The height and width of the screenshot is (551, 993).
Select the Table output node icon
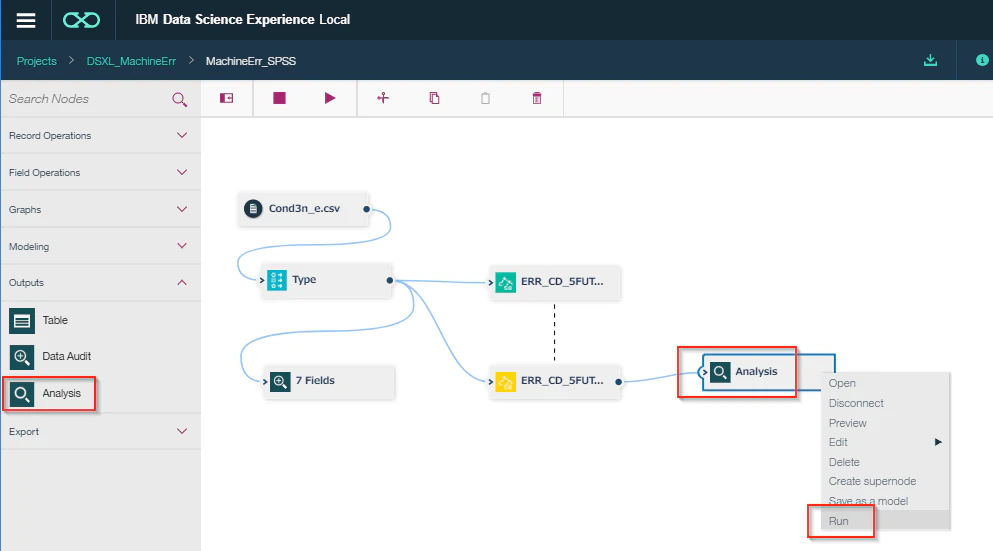pos(22,320)
